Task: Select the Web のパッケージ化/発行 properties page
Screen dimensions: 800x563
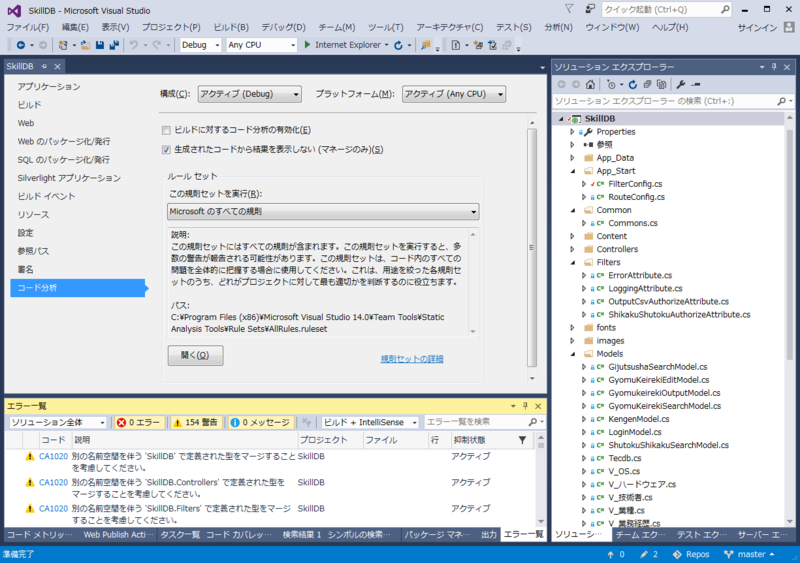Action: click(64, 141)
